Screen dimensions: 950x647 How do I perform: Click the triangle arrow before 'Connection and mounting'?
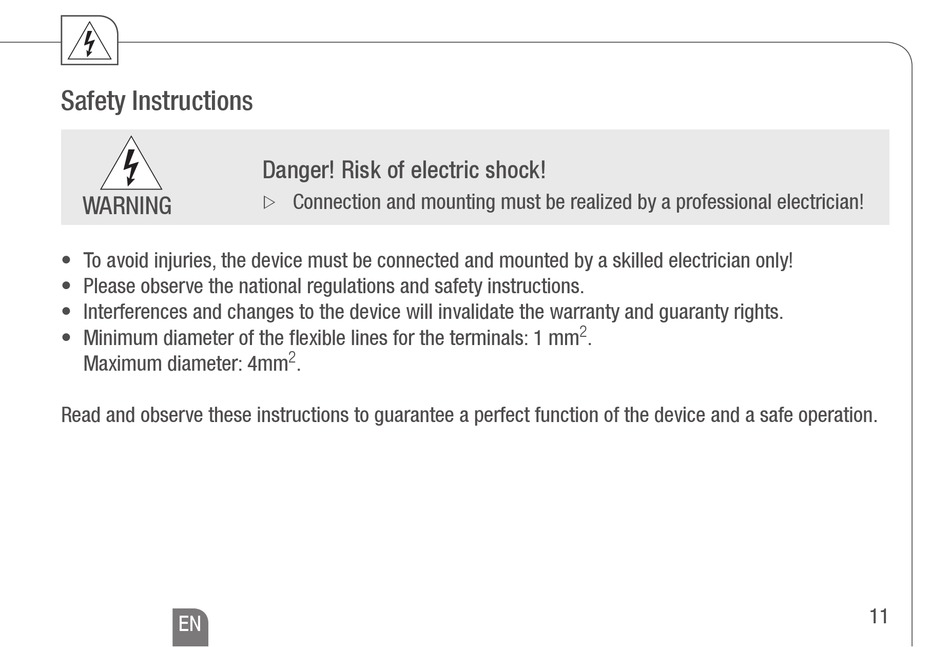(270, 202)
